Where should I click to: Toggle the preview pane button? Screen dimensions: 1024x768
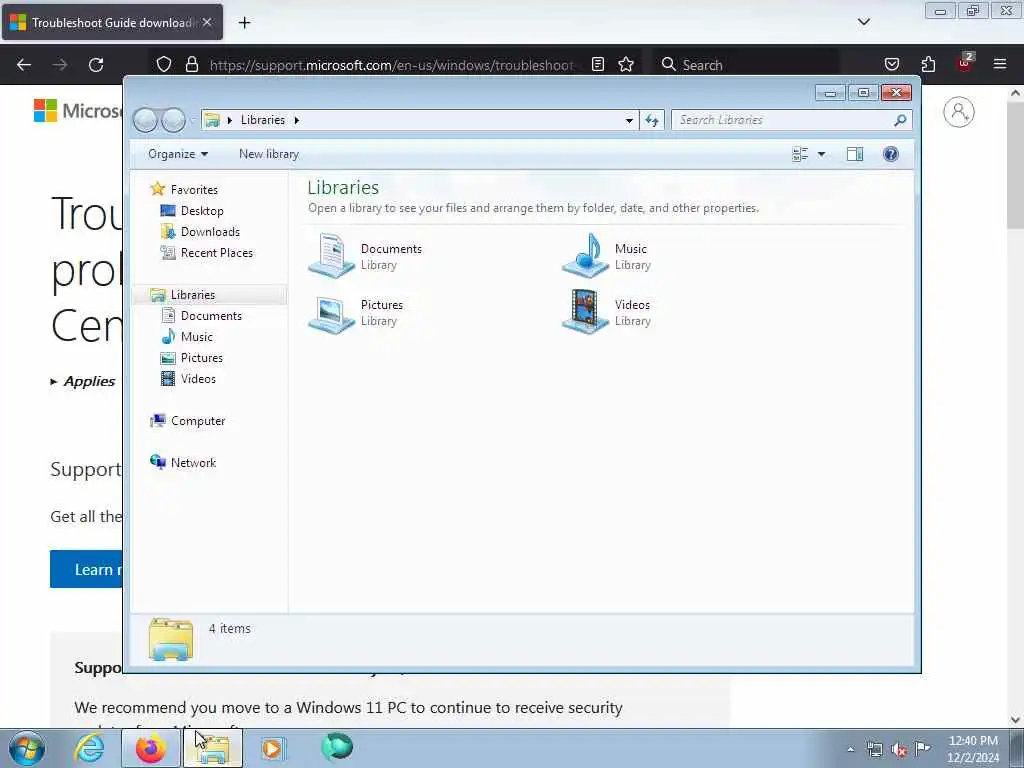(x=855, y=154)
